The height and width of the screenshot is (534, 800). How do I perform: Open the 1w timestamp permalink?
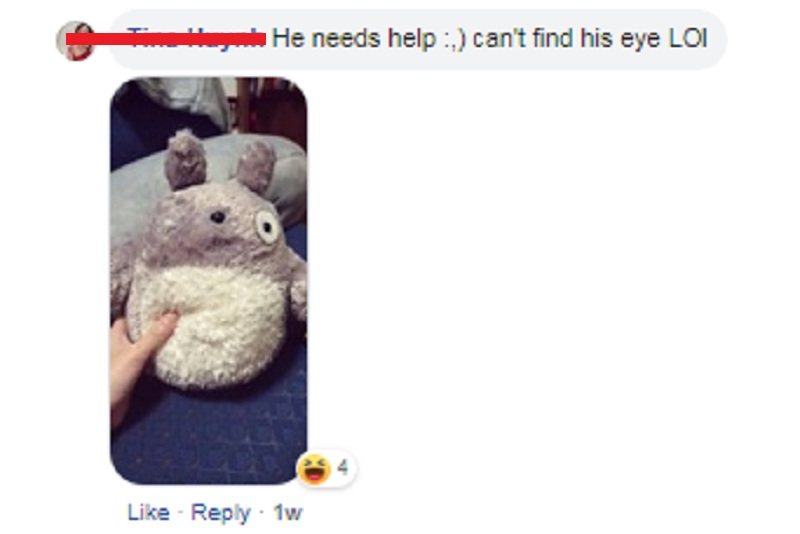288,512
